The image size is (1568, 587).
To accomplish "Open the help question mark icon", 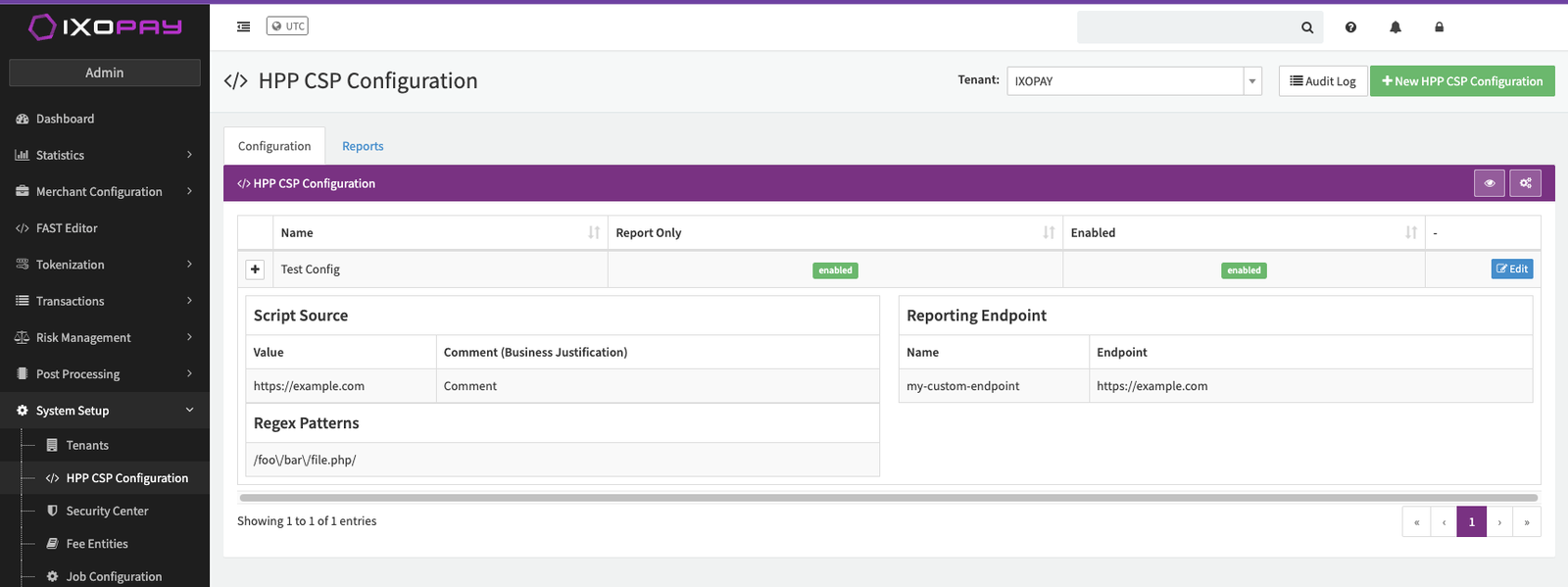I will tap(1350, 27).
